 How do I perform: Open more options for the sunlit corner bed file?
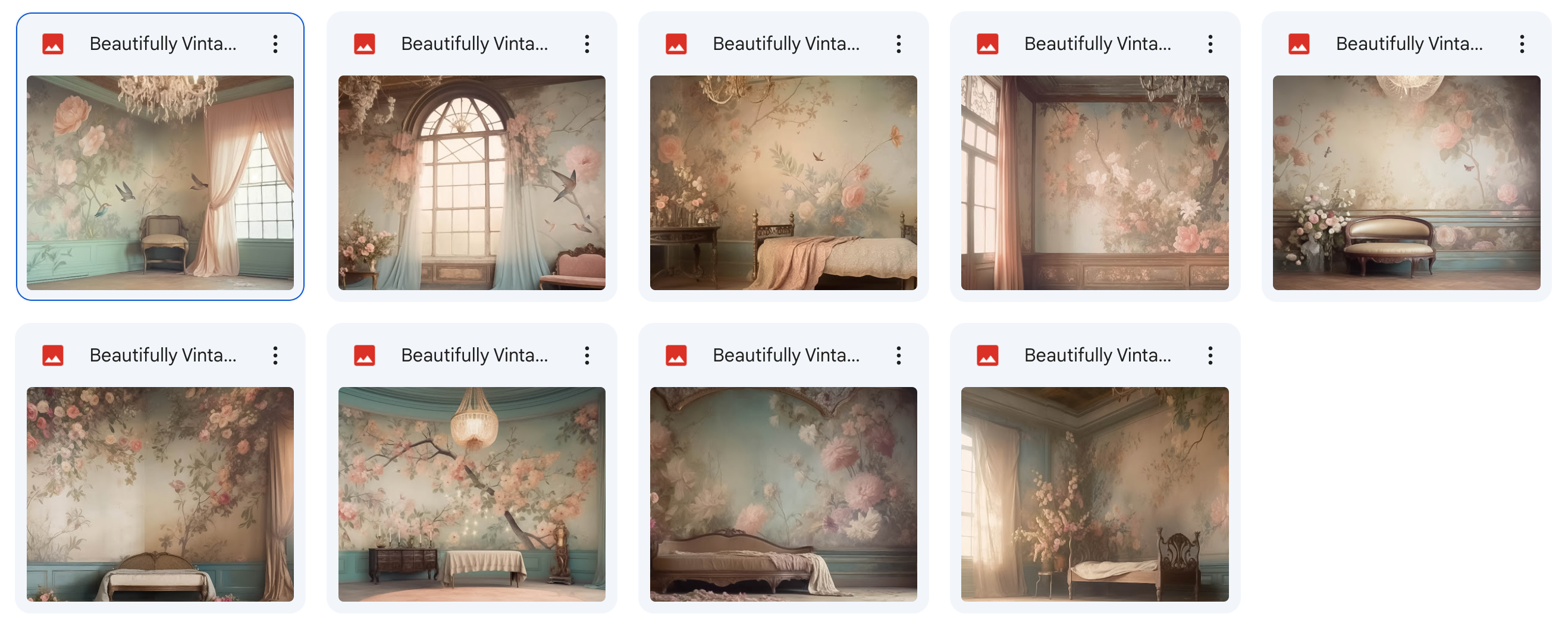pos(1210,356)
